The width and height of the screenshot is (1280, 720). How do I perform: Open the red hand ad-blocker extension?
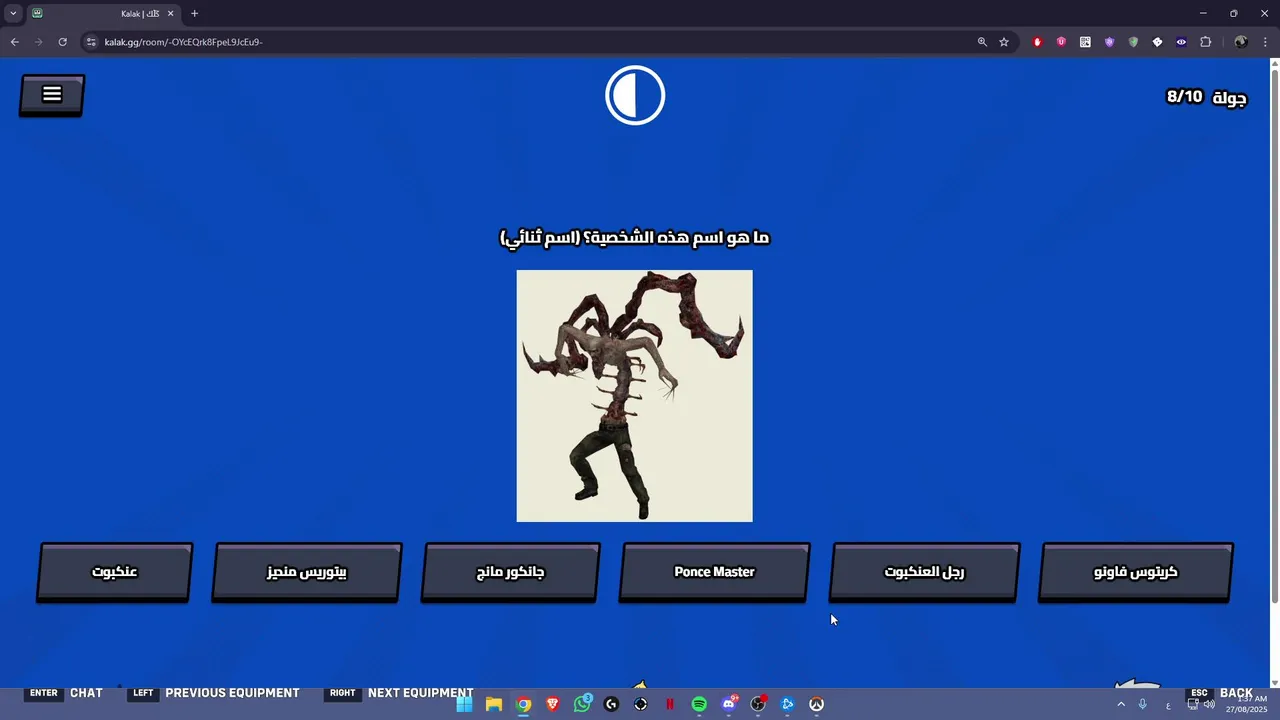1037,42
